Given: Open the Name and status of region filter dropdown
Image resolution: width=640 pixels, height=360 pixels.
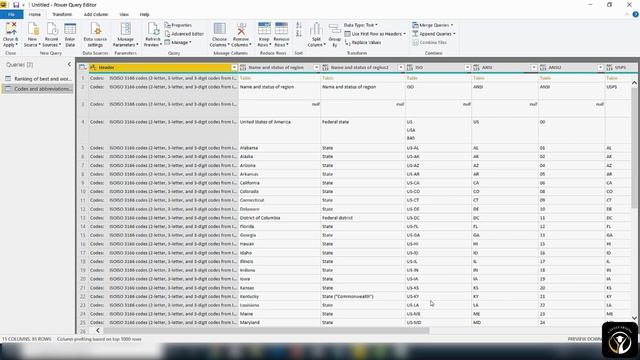Looking at the screenshot, I should (x=316, y=67).
